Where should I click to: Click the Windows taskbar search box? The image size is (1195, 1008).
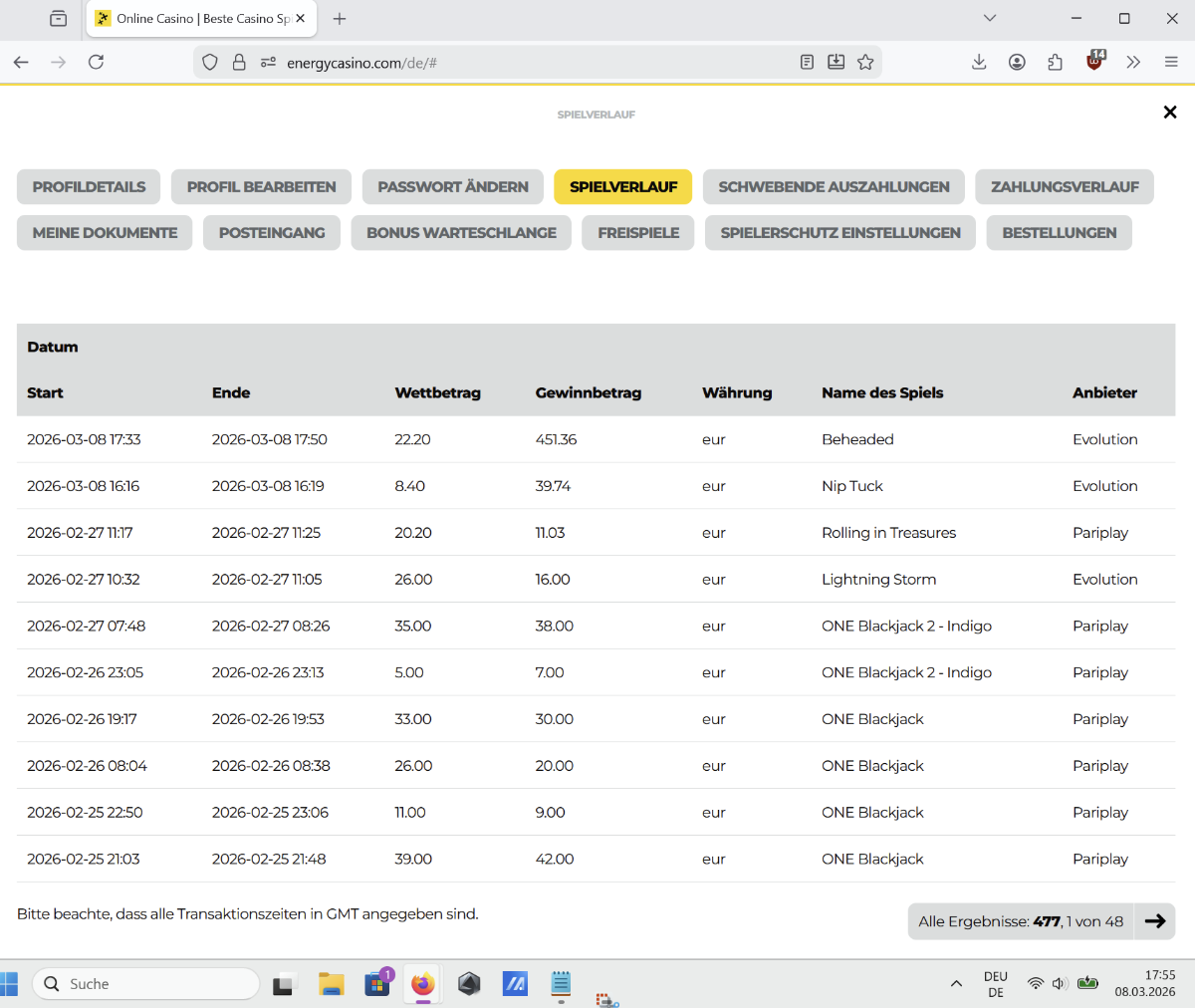pos(146,984)
